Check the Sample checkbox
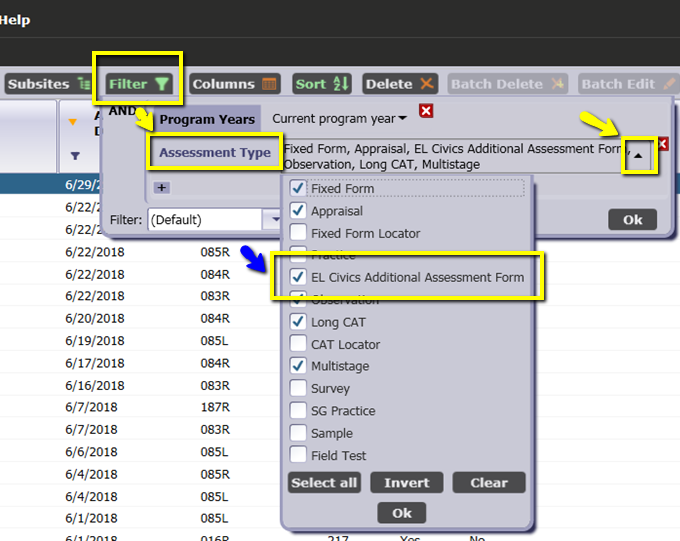The width and height of the screenshot is (680, 541). (x=298, y=433)
